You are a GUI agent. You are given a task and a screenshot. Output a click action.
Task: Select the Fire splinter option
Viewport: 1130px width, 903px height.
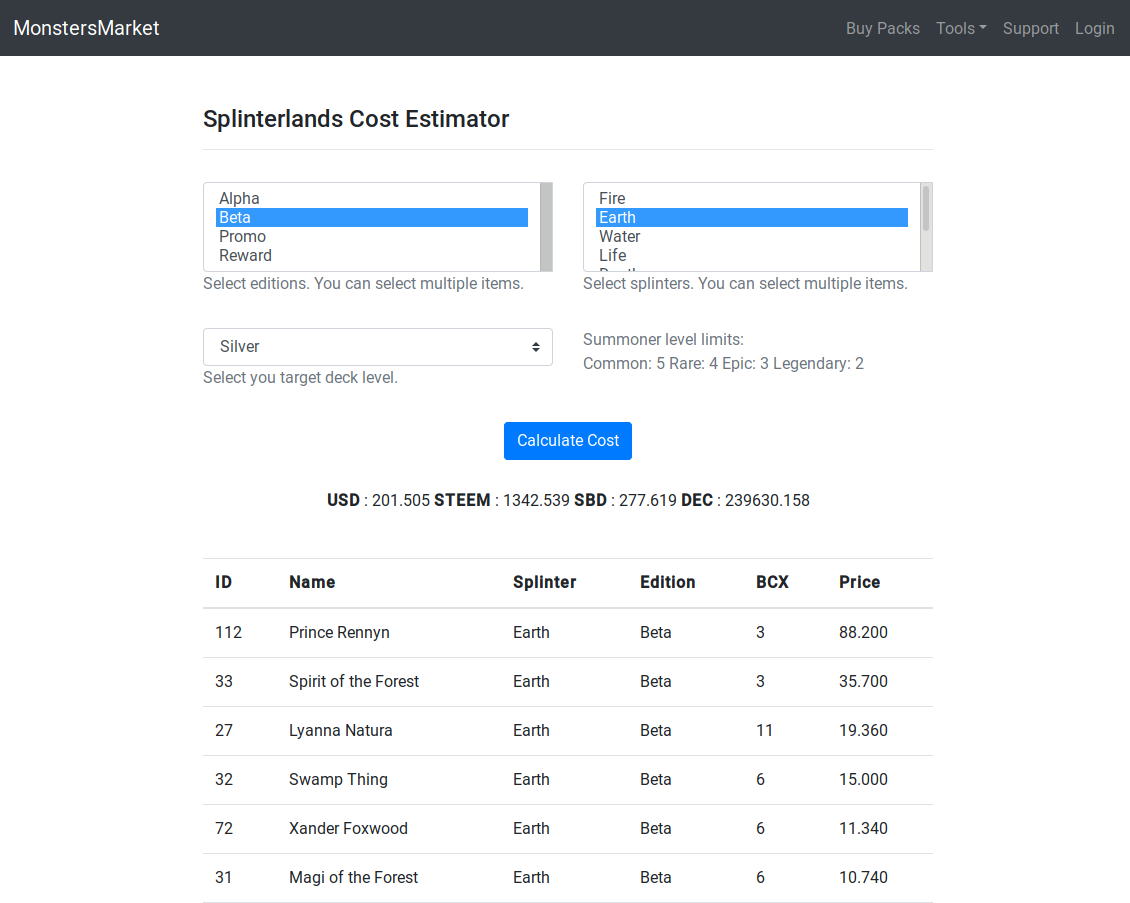(751, 198)
